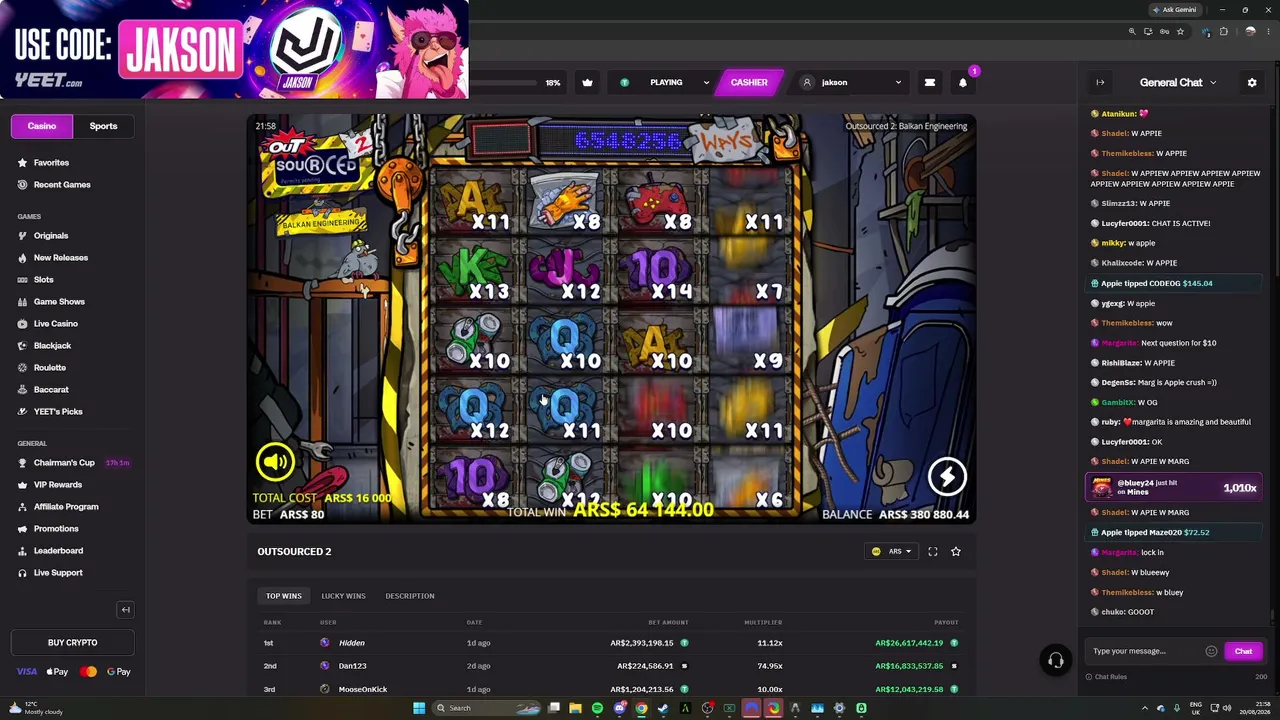The image size is (1280, 720).
Task: Open the browser zoom magnifier icon
Action: [x=1132, y=32]
